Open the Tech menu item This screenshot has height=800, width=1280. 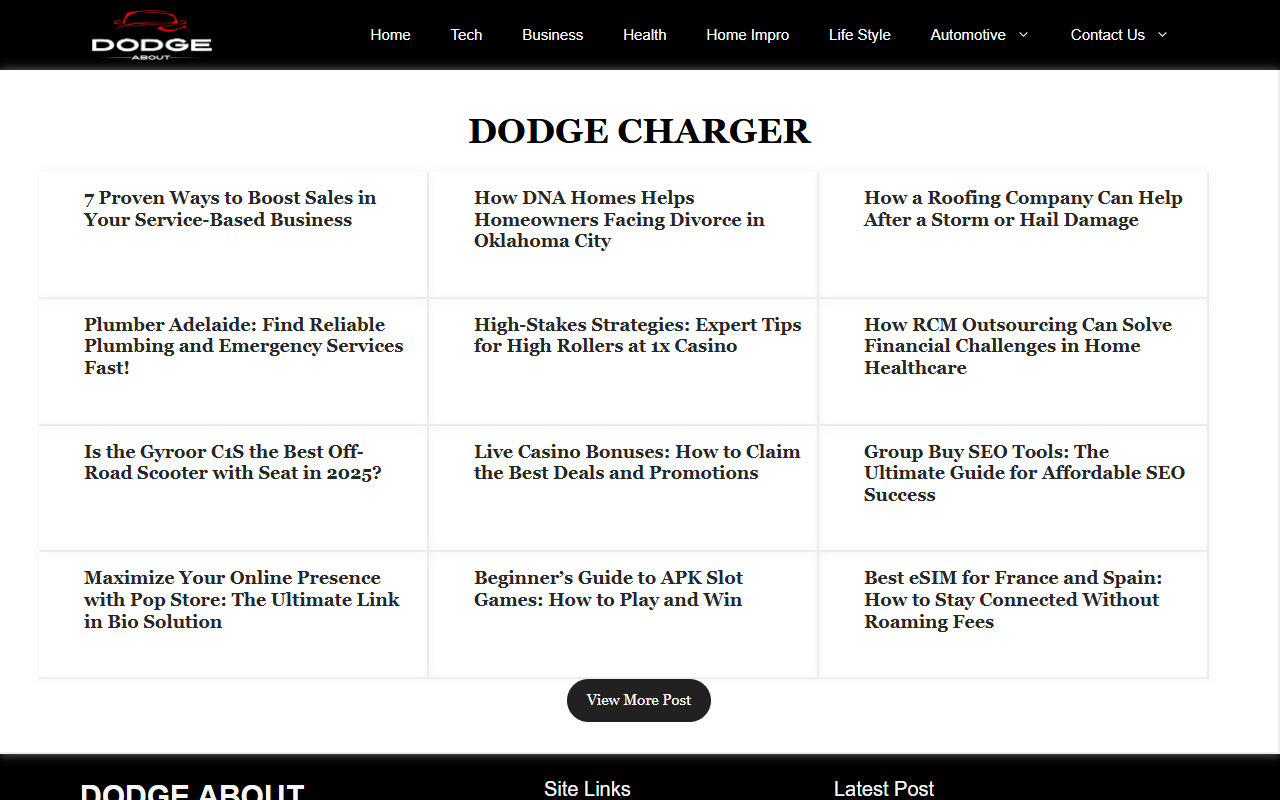466,35
